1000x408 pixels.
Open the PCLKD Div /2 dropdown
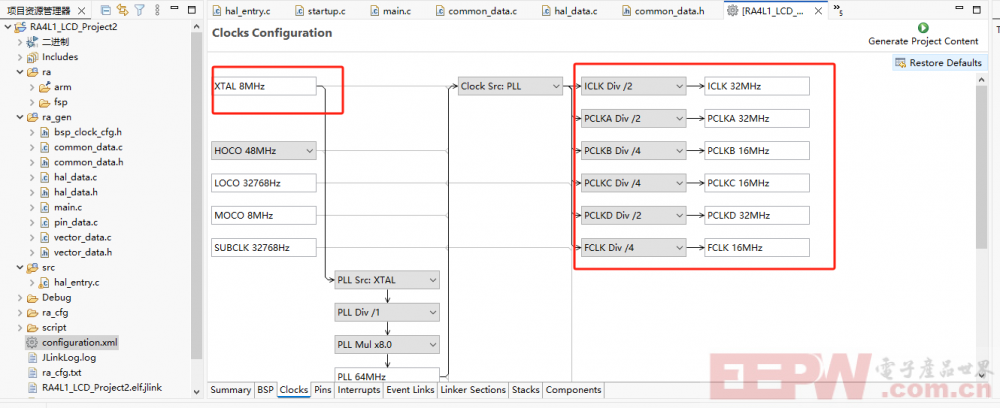click(633, 215)
